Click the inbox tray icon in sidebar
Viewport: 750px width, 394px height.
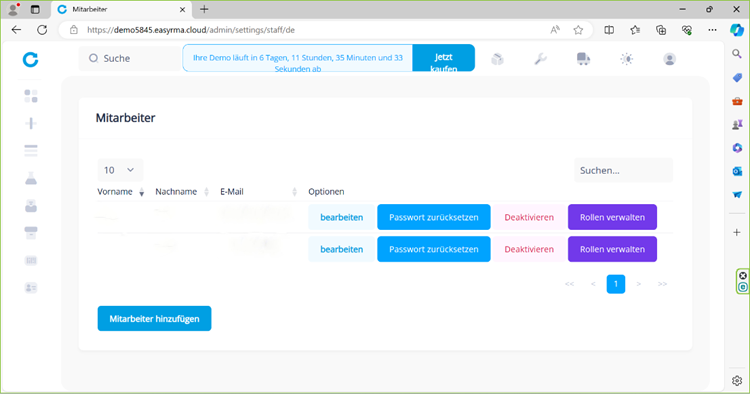[31, 206]
